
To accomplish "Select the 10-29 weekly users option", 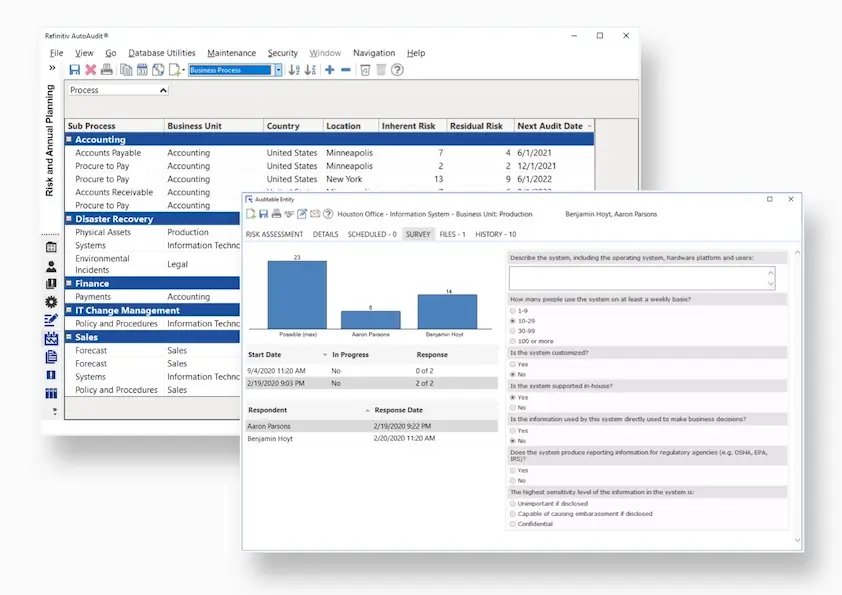I will coord(513,321).
